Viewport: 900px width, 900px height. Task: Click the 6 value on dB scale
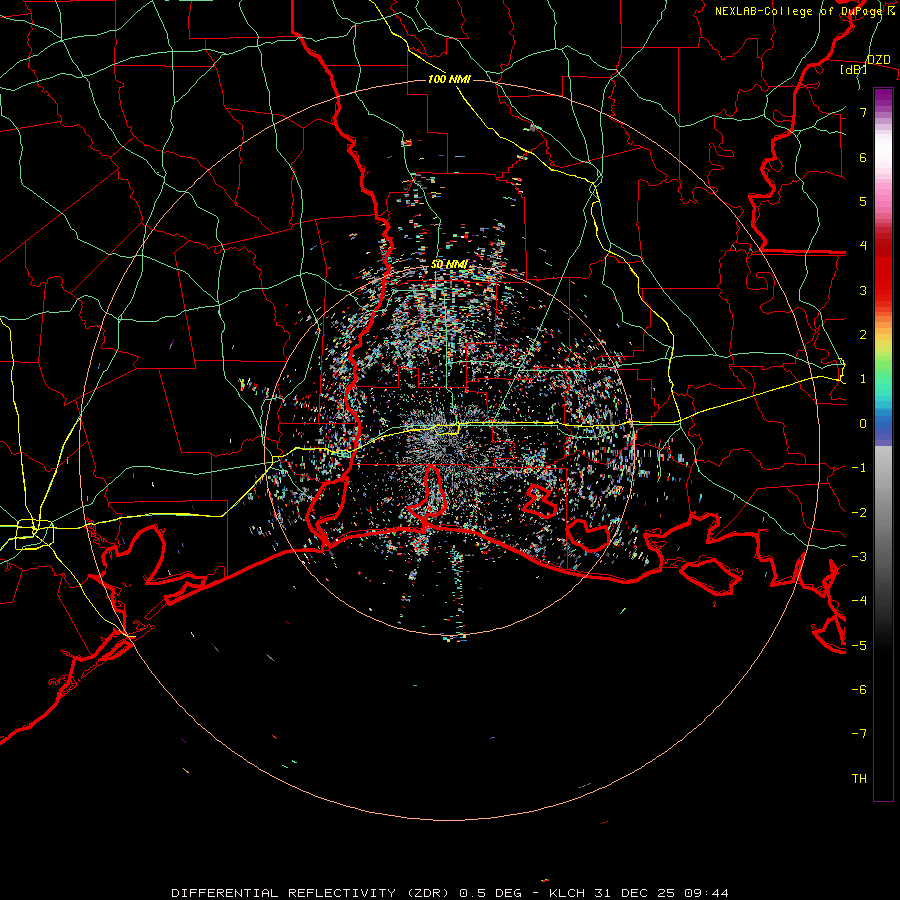click(863, 157)
